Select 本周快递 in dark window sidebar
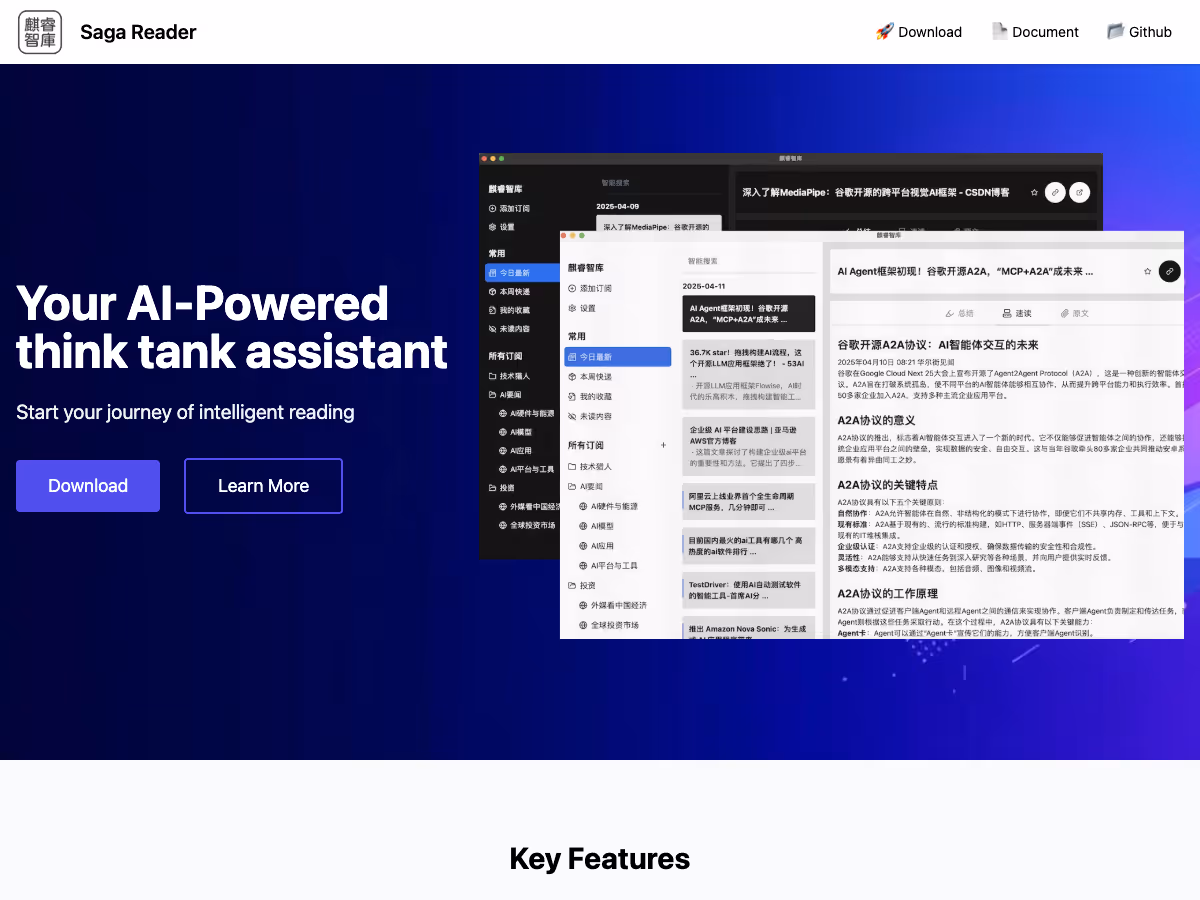Screen dimensions: 1200x900 509,291
